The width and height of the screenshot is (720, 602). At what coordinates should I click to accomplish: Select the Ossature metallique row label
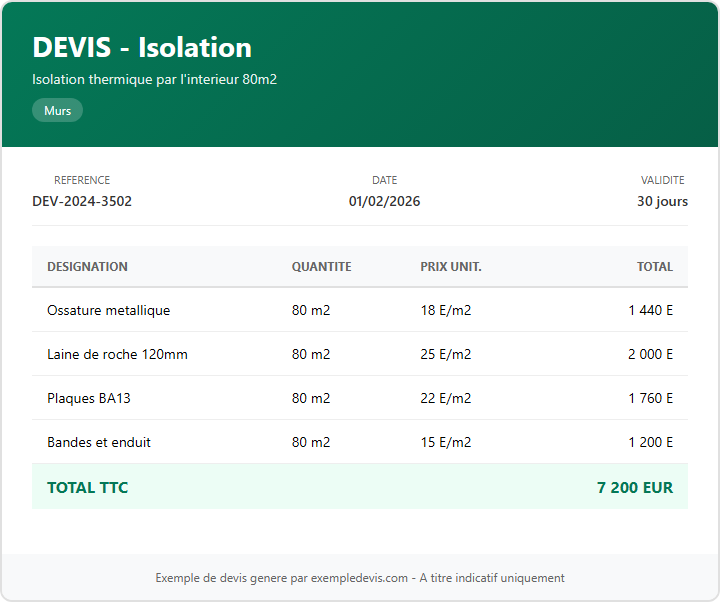[108, 310]
